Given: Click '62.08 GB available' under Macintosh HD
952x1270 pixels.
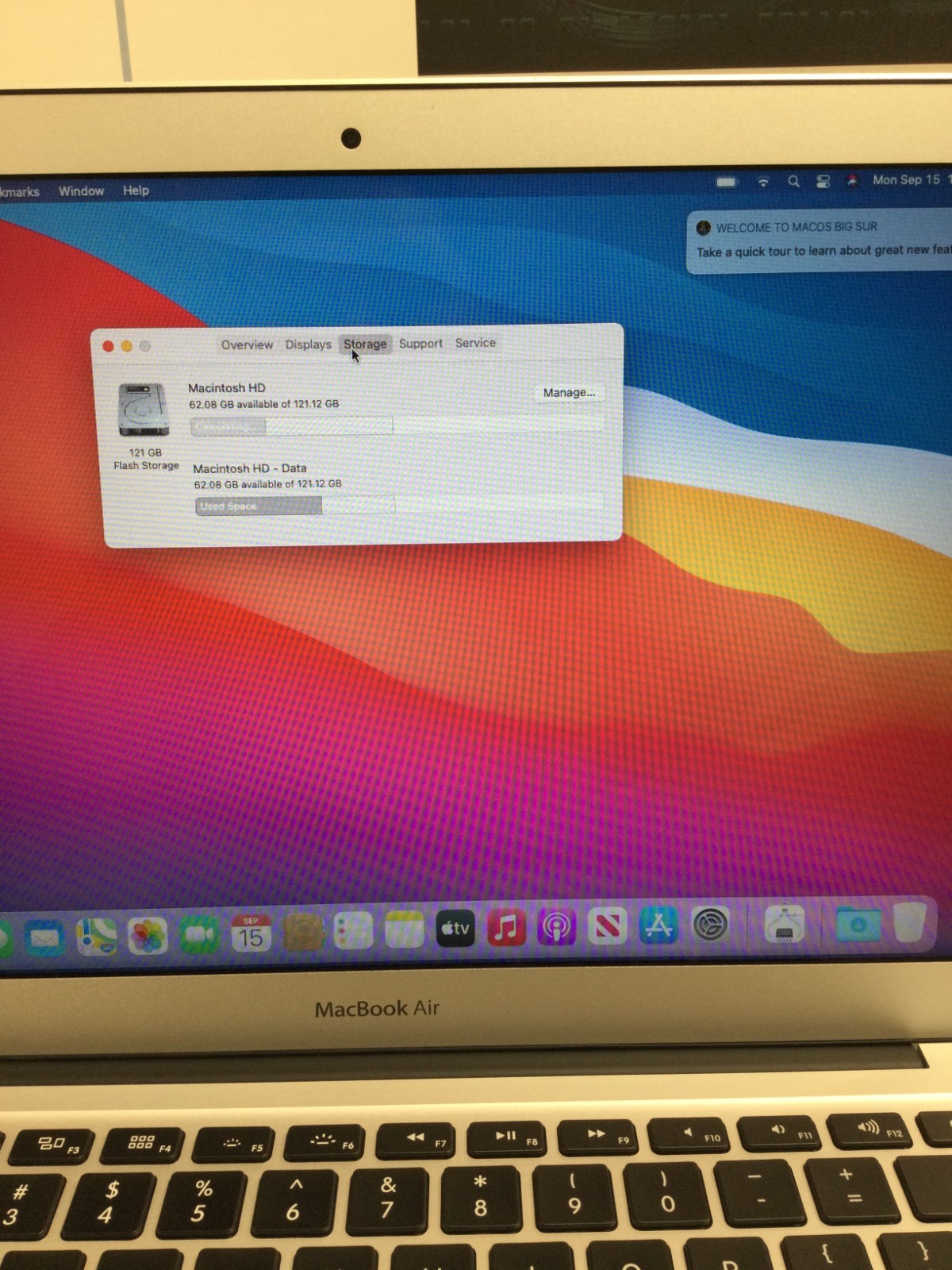Looking at the screenshot, I should pos(263,404).
